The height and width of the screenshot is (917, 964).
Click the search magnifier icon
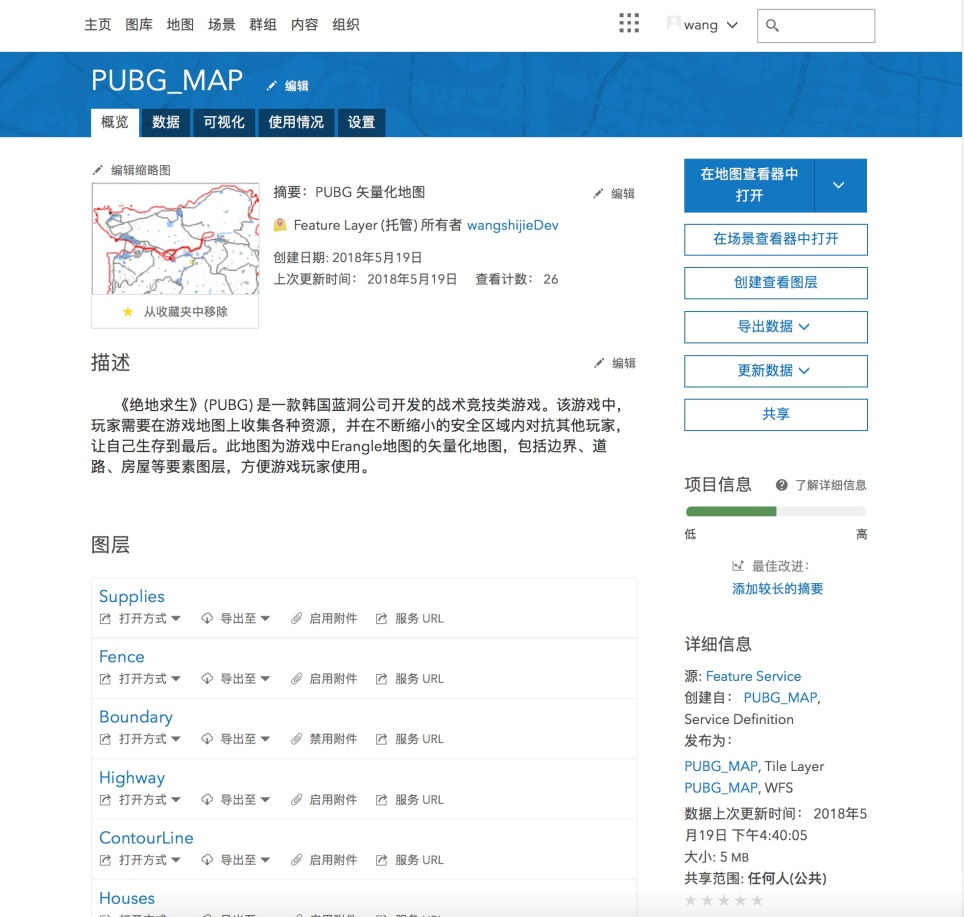pyautogui.click(x=772, y=25)
